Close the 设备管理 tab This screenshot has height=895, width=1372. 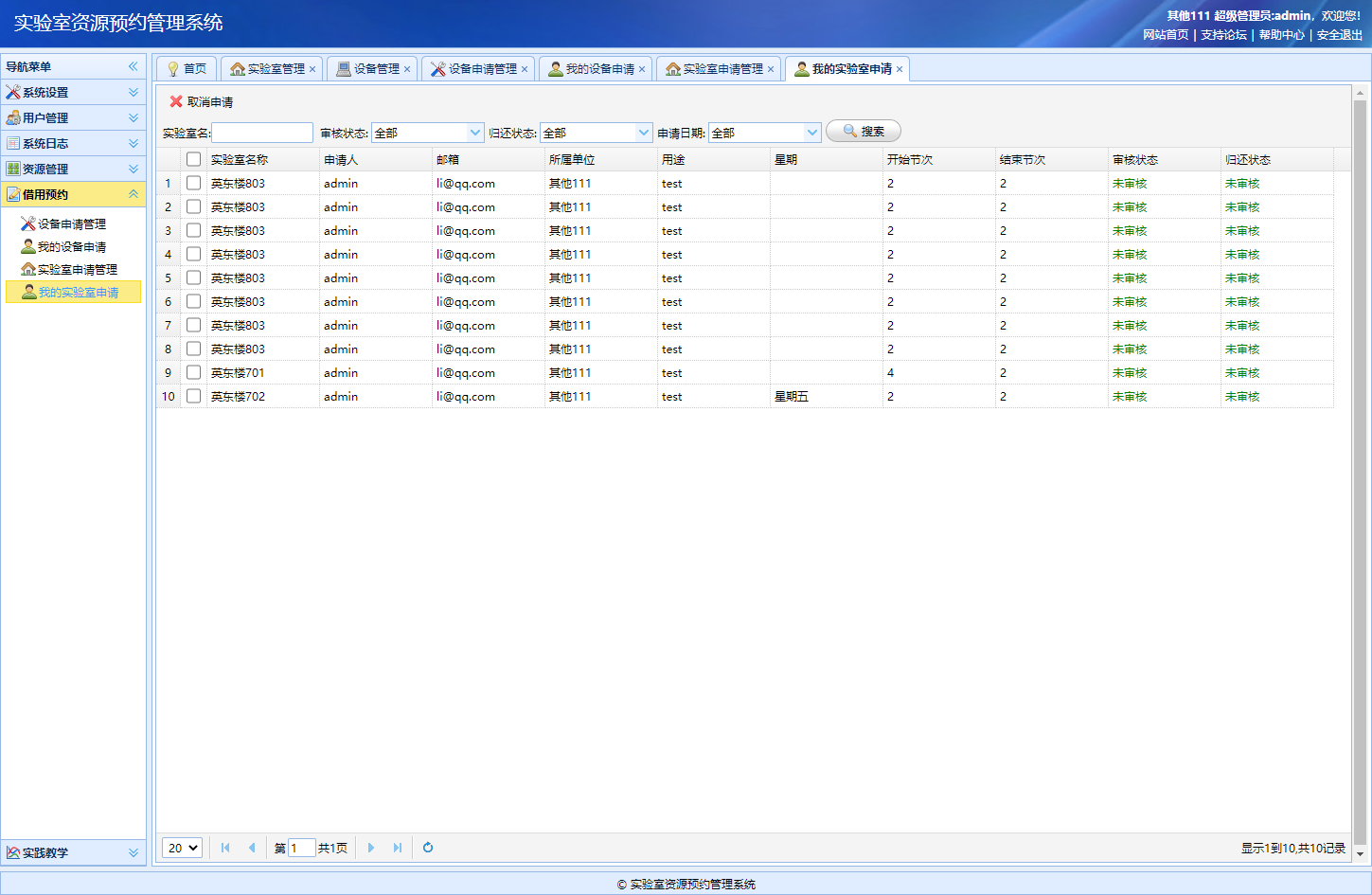pyautogui.click(x=407, y=69)
